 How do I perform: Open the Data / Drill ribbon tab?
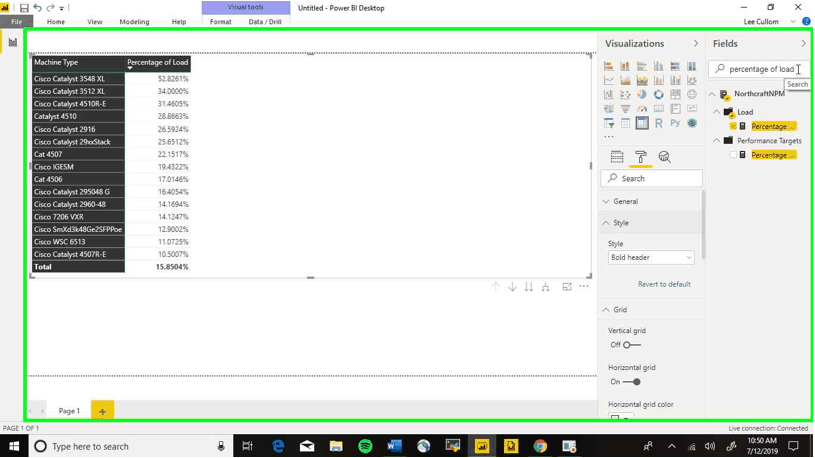265,22
